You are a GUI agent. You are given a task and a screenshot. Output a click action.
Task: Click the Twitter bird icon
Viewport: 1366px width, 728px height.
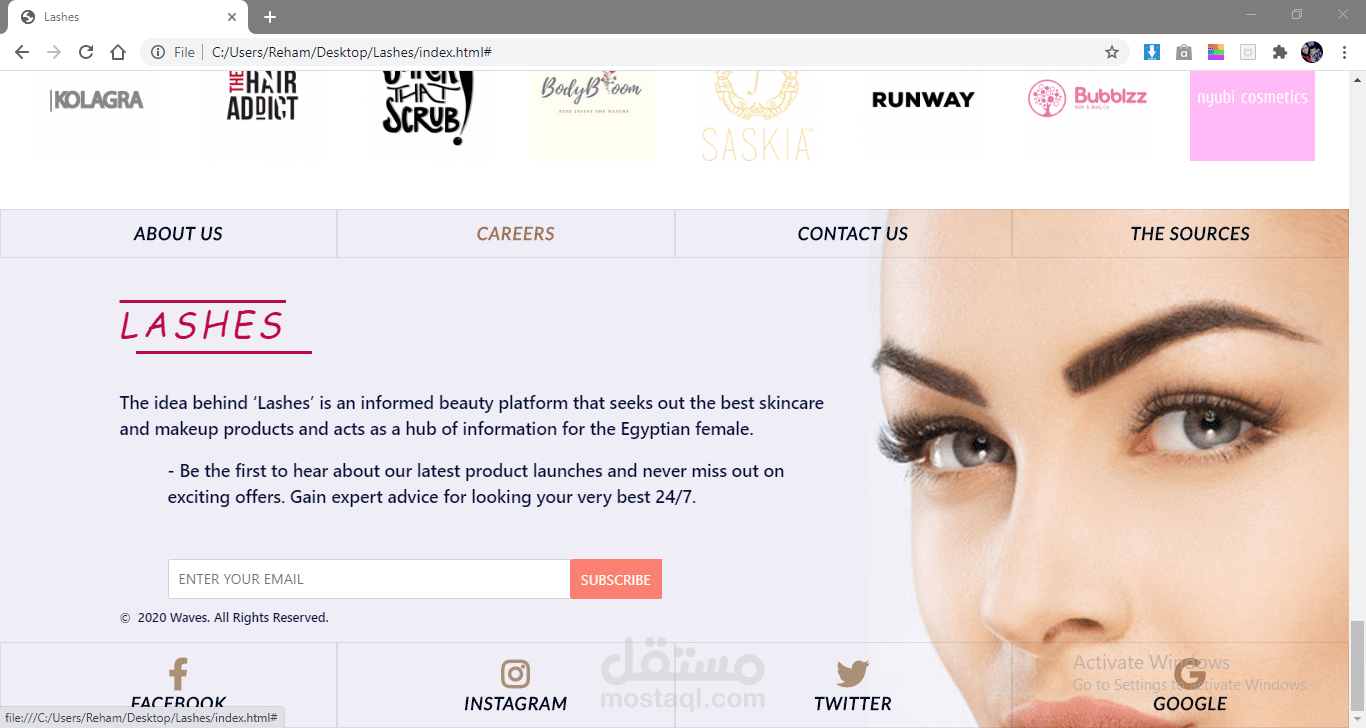pyautogui.click(x=852, y=674)
